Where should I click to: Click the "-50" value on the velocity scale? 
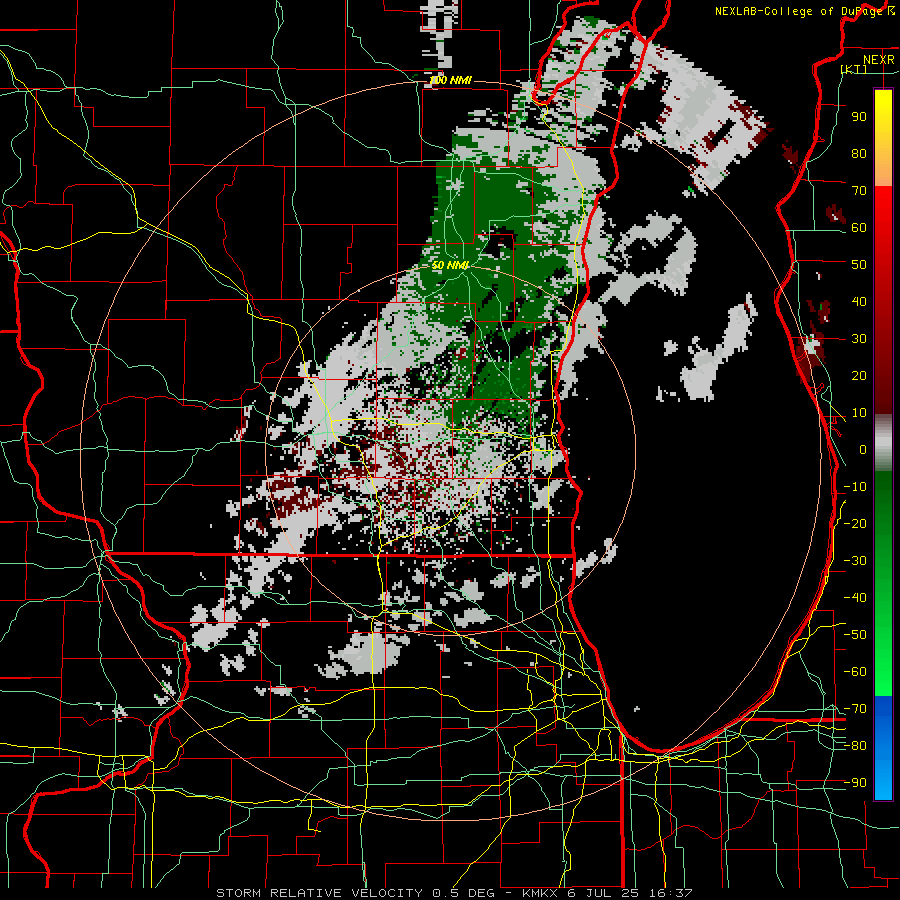tap(855, 635)
